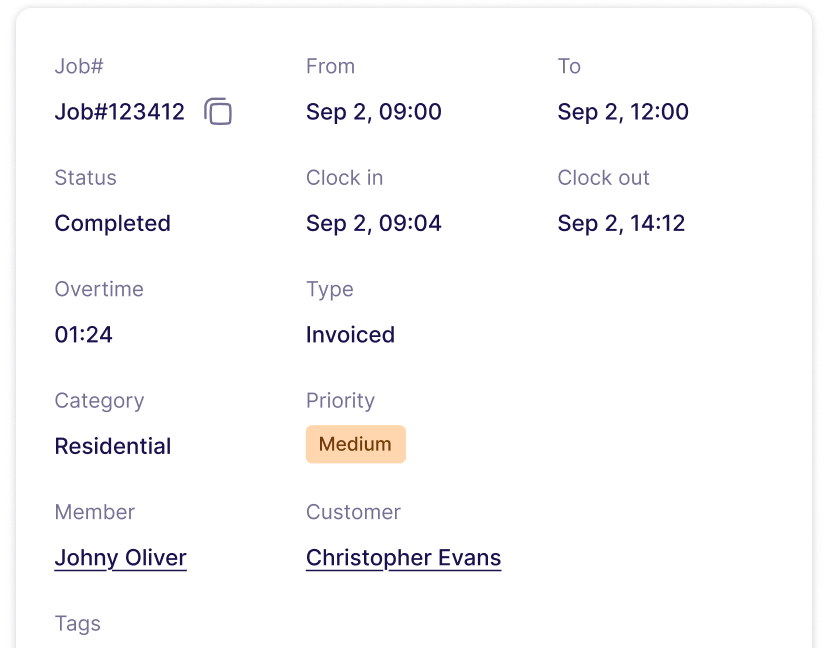Click the Clock in time Sep 2, 09:04

tap(373, 223)
